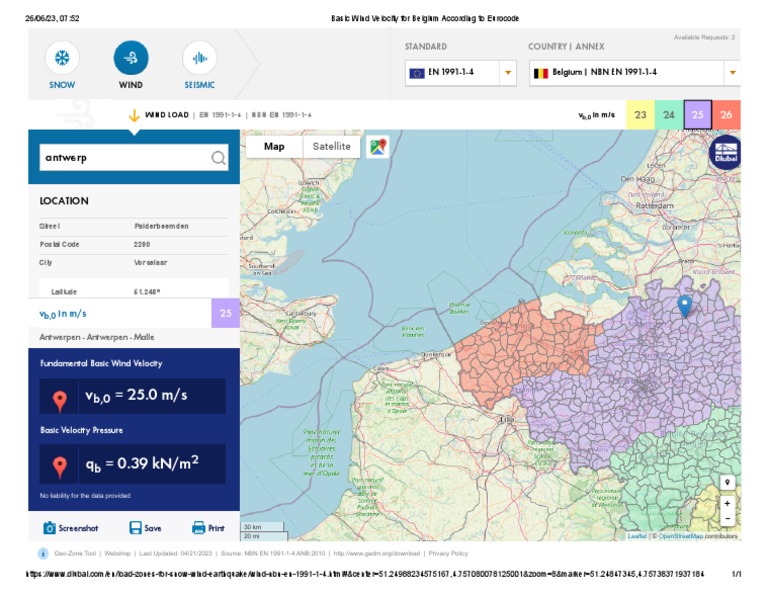This screenshot has height=594, width=768.
Task: Click the Google Maps icon button
Action: 377,147
